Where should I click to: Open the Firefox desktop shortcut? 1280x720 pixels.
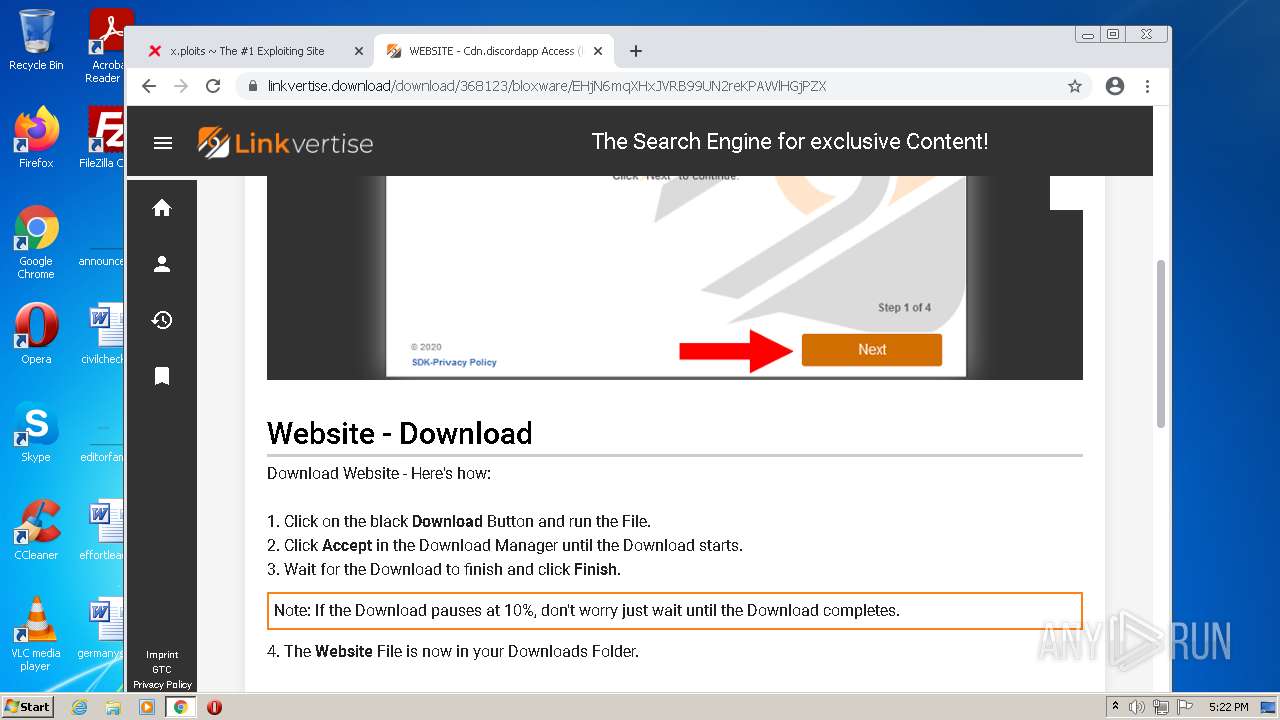pyautogui.click(x=36, y=137)
